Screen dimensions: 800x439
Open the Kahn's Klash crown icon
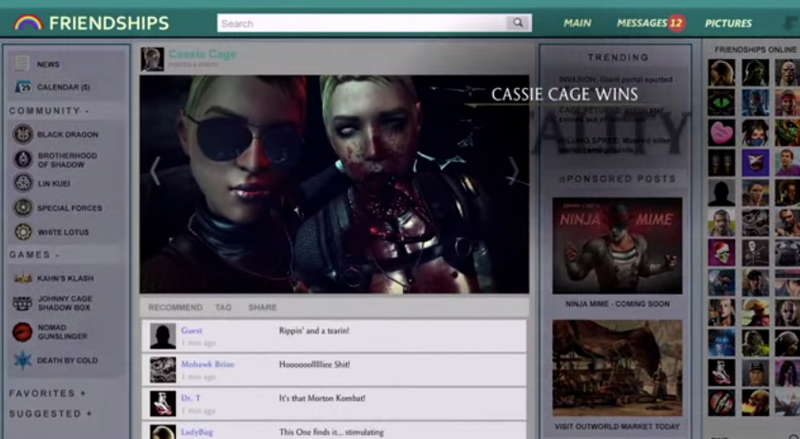[23, 278]
